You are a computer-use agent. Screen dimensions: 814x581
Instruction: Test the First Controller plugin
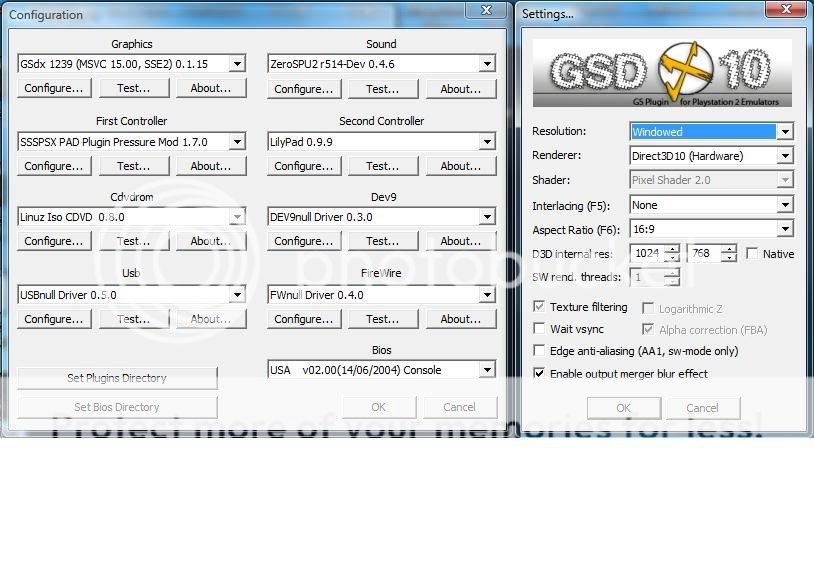coord(134,166)
